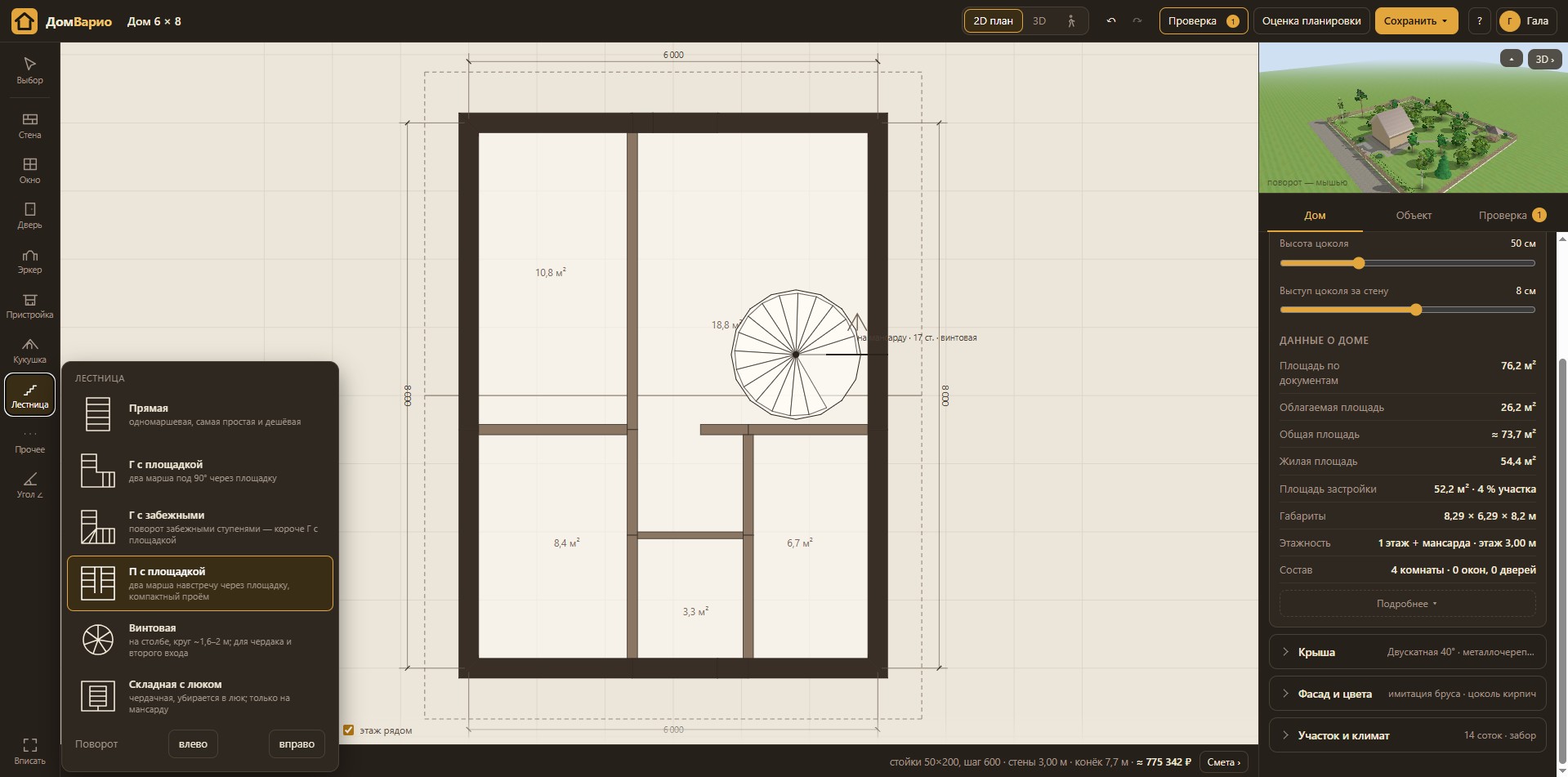
Task: Click the Проверка button in top bar
Action: tap(1203, 21)
